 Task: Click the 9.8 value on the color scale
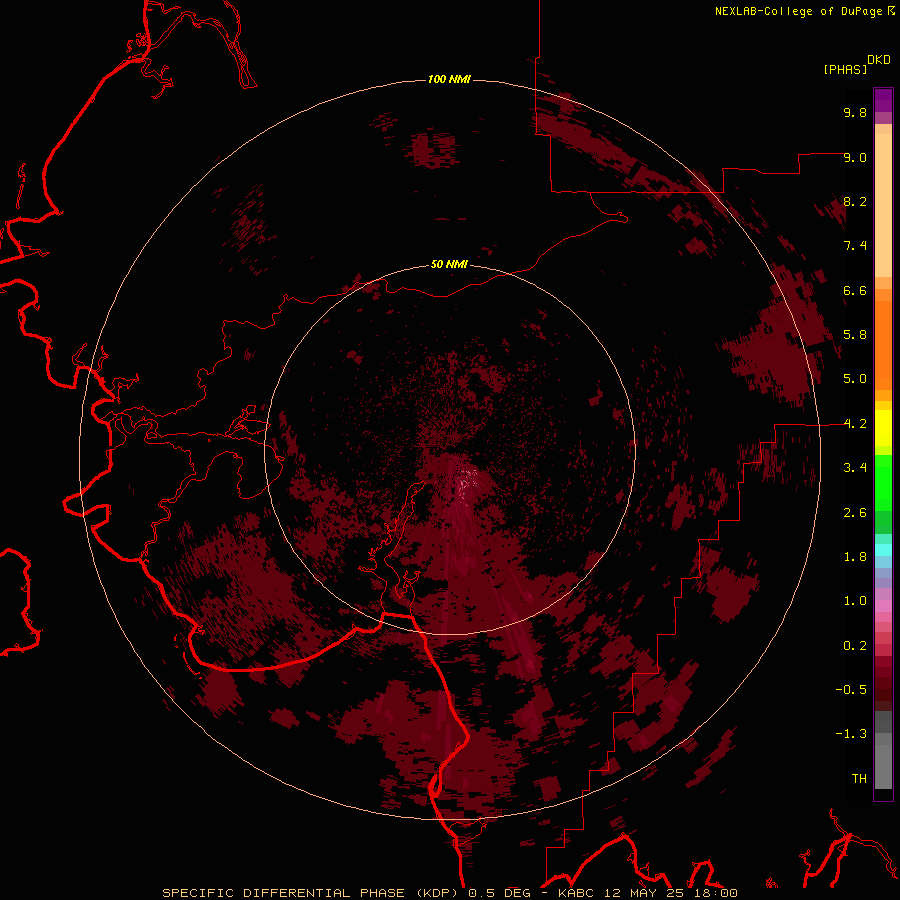pos(855,112)
